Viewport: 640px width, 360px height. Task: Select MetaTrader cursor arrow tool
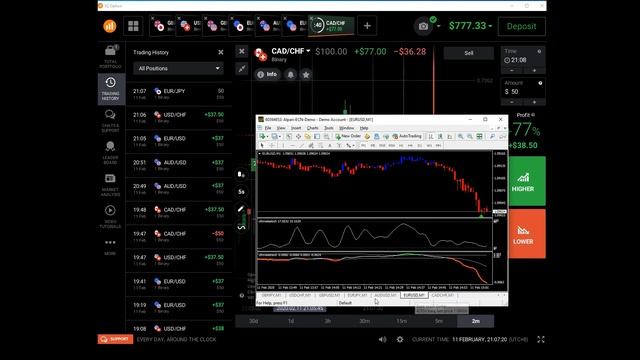pos(262,145)
